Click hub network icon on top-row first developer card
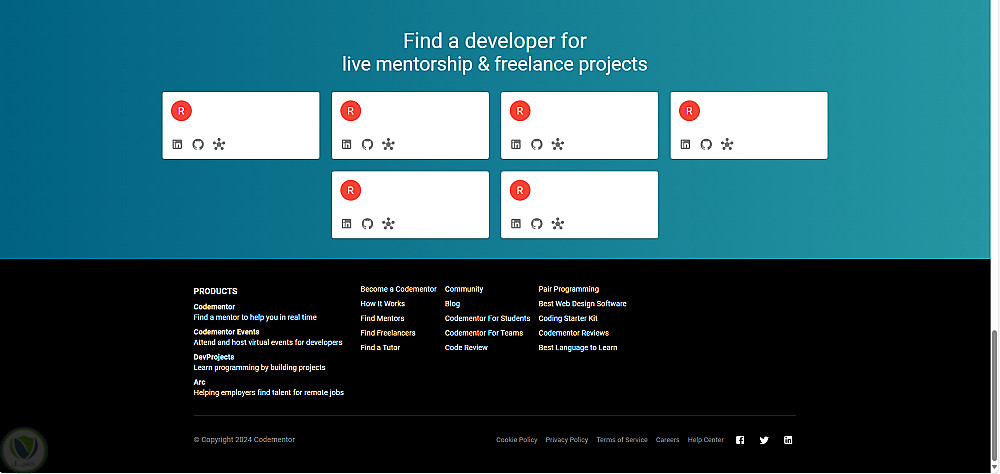Screen dimensions: 1000x474 [219, 144]
